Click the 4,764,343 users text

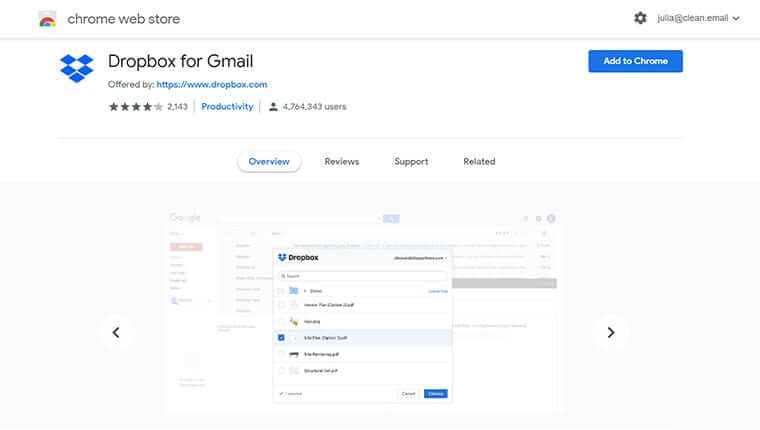tap(315, 107)
